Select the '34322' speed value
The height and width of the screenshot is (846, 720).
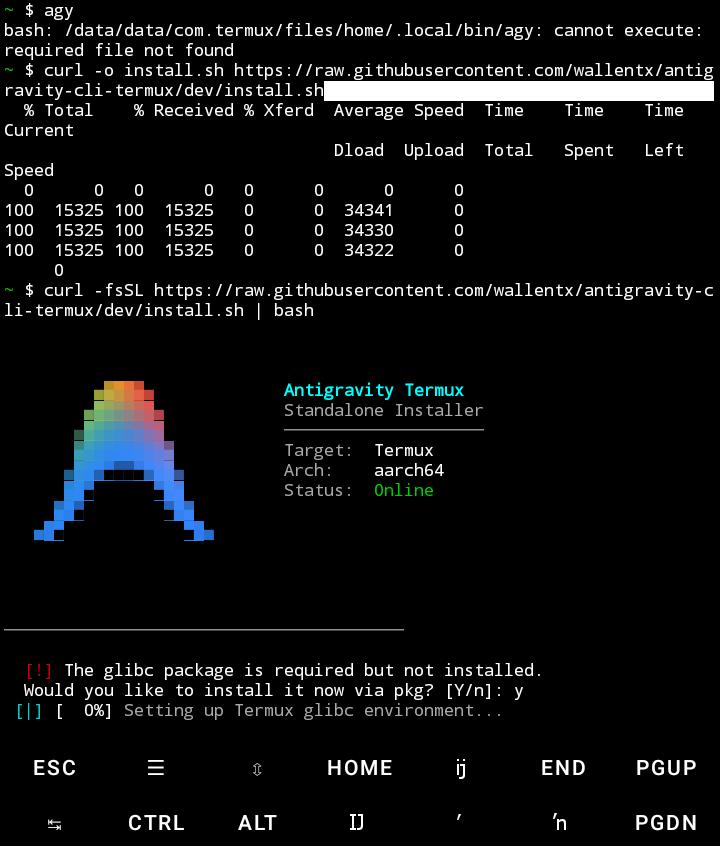coord(369,250)
